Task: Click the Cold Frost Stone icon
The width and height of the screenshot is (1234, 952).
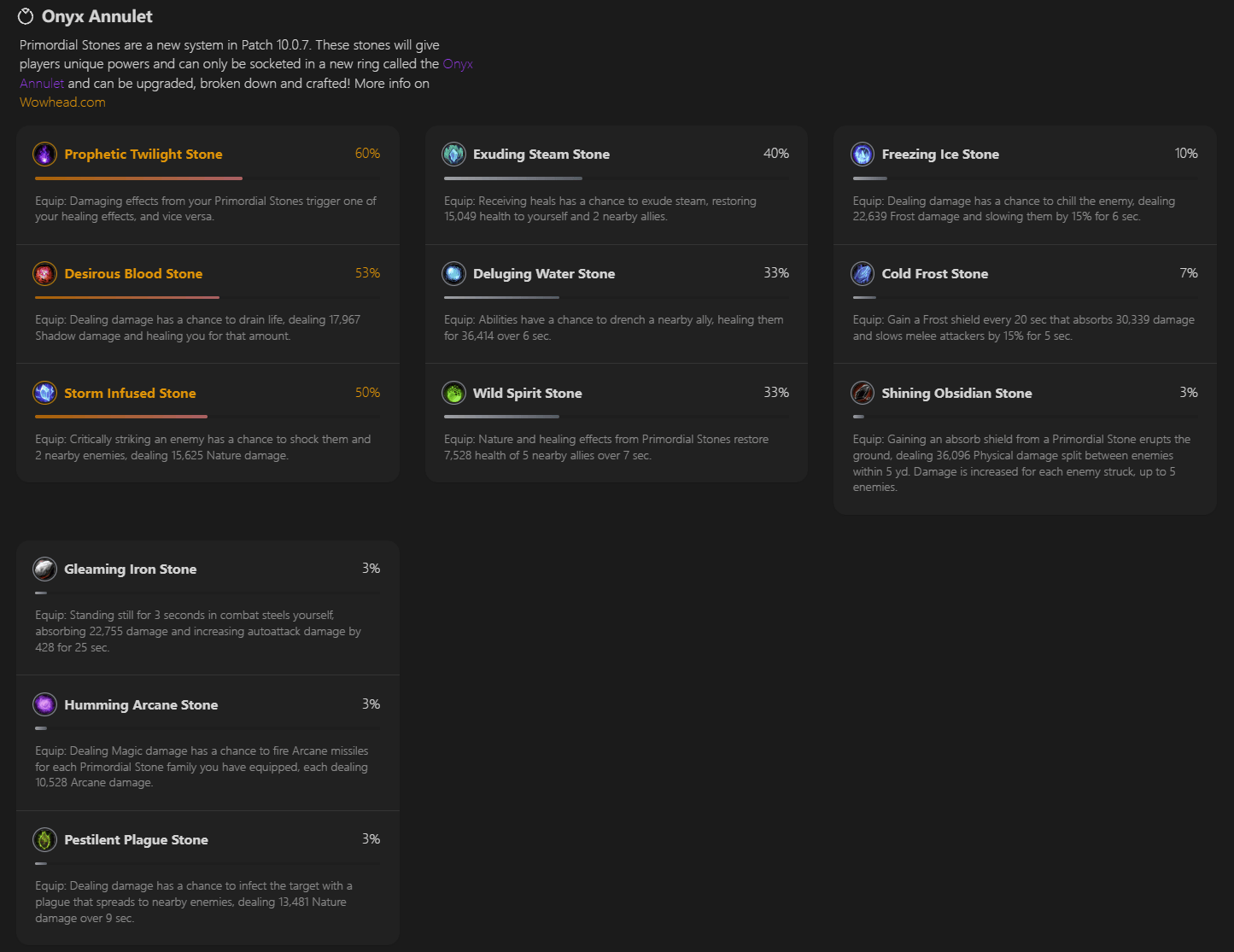Action: 863,274
